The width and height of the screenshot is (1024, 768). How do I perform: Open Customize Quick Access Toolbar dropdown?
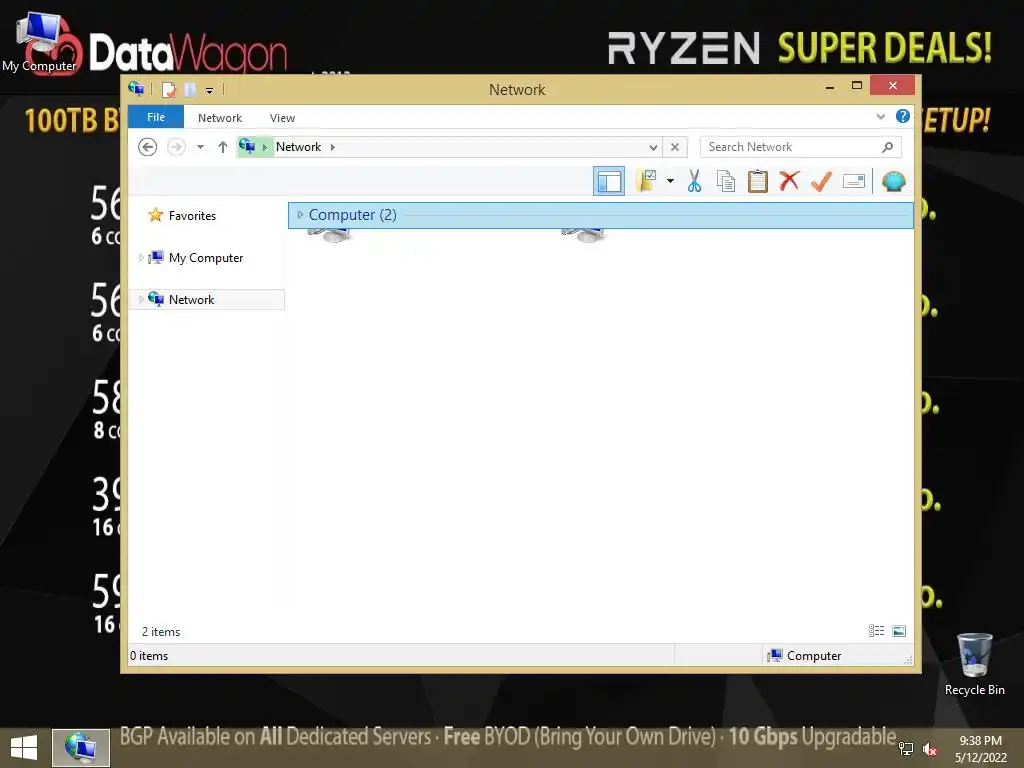(x=209, y=90)
